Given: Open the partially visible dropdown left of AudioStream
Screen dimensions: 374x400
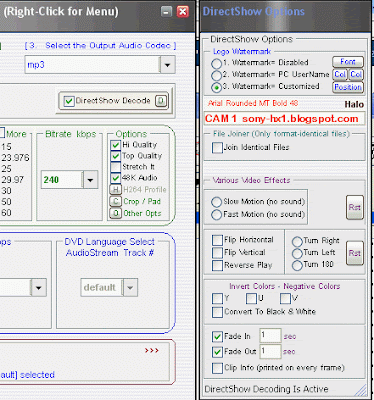Looking at the screenshot, I should point(39,287).
